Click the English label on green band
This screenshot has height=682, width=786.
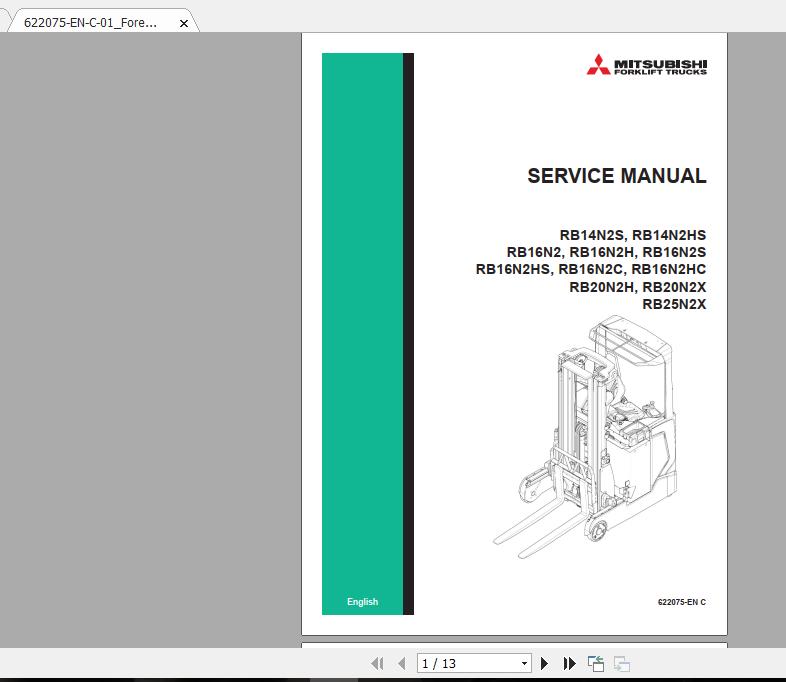(x=362, y=602)
